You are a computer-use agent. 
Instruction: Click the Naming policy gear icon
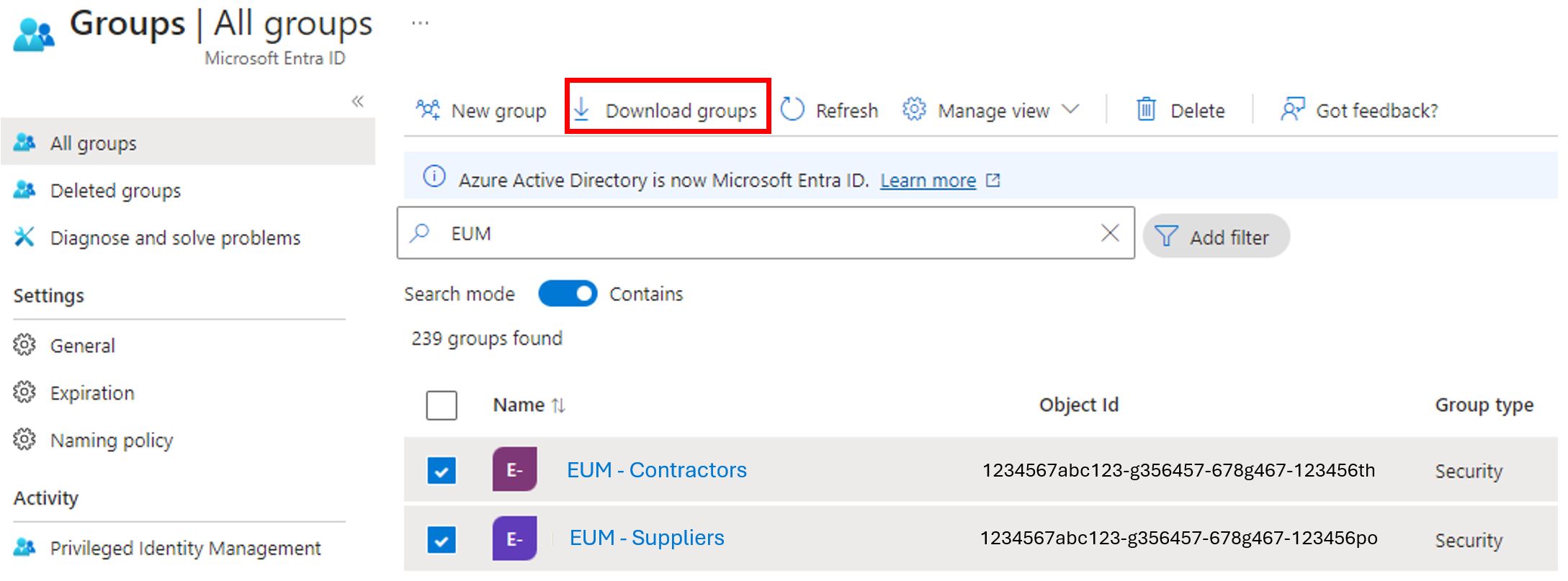[24, 439]
